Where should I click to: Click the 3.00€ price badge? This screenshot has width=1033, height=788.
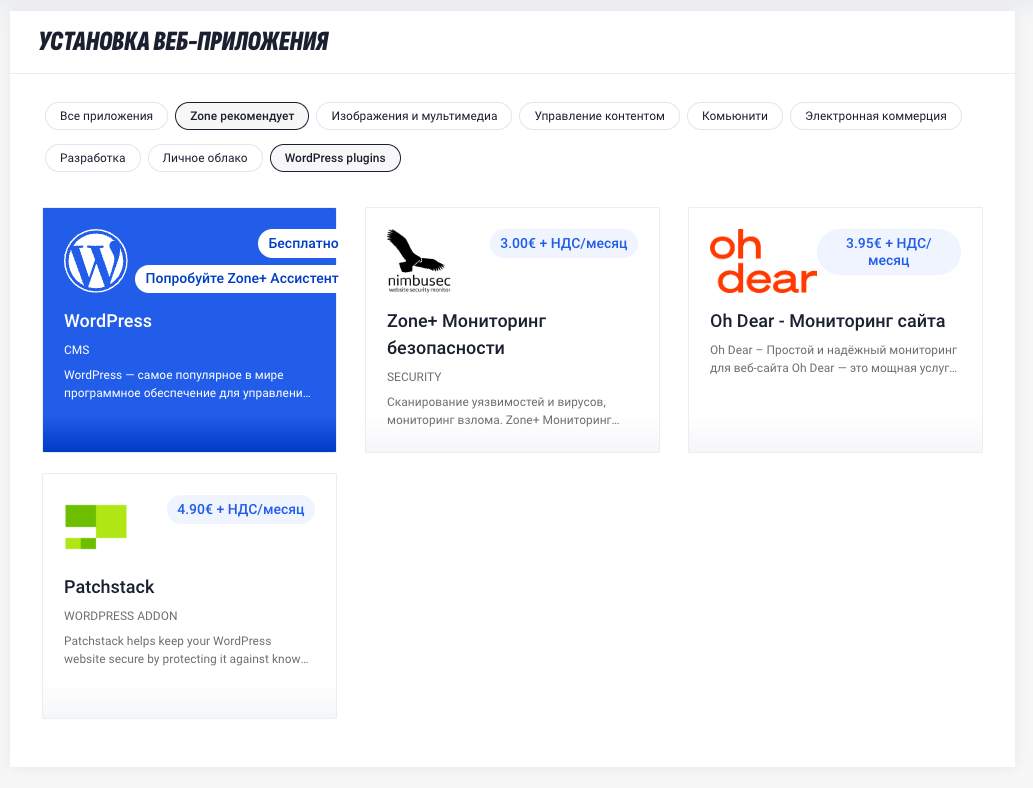pyautogui.click(x=563, y=243)
